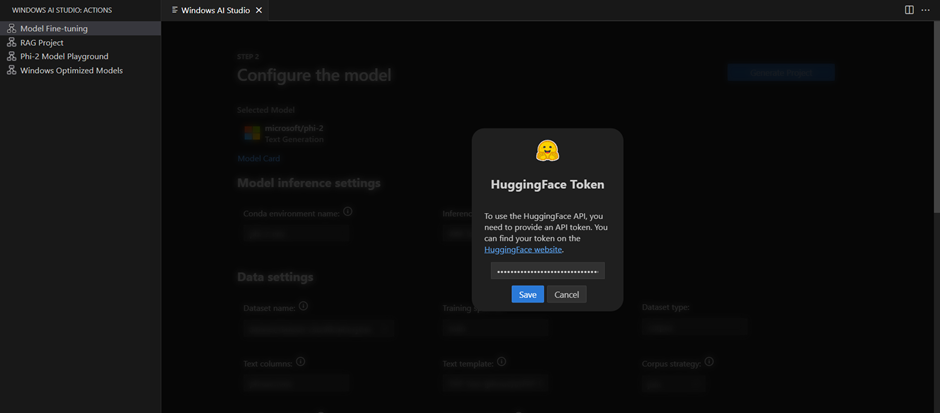Click the 'microsoft/phi-2' model name

pyautogui.click(x=294, y=128)
